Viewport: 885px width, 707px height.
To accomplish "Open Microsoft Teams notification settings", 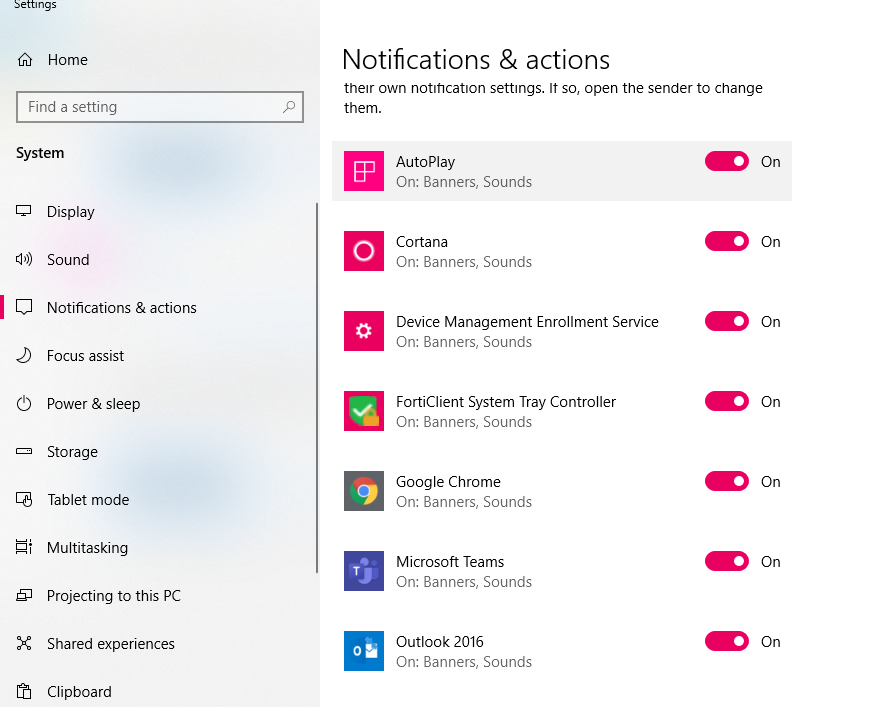I will point(562,571).
